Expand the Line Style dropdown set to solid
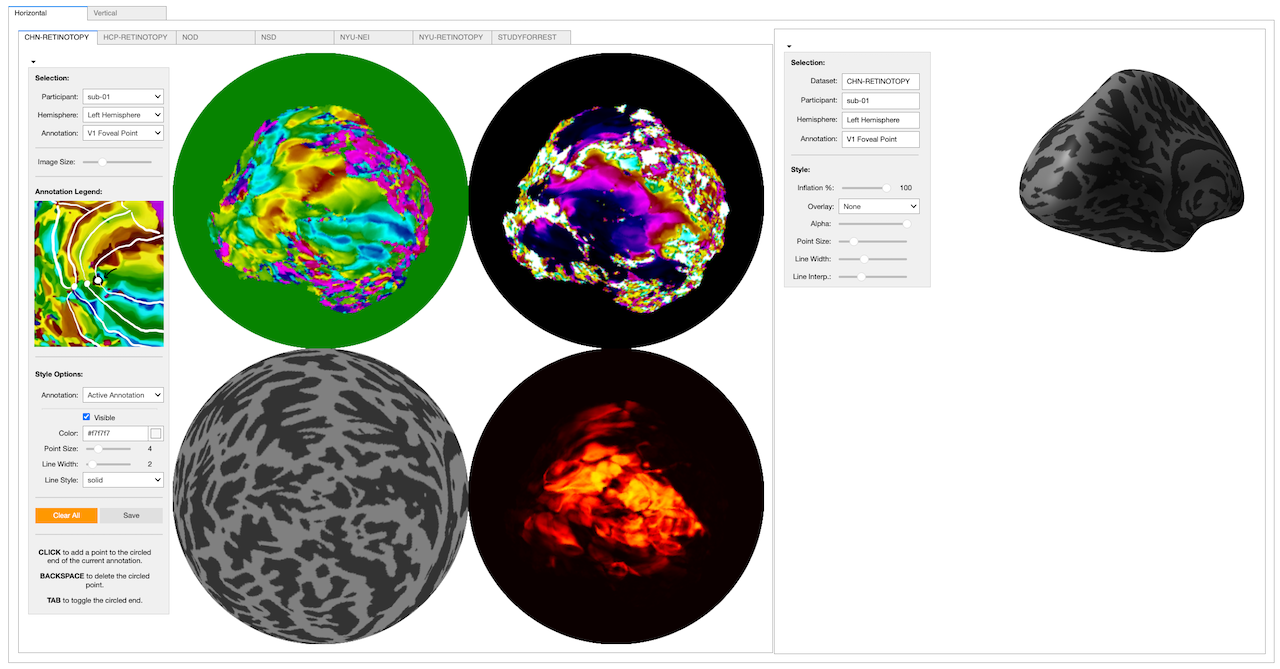Image resolution: width=1280 pixels, height=669 pixels. click(x=123, y=480)
